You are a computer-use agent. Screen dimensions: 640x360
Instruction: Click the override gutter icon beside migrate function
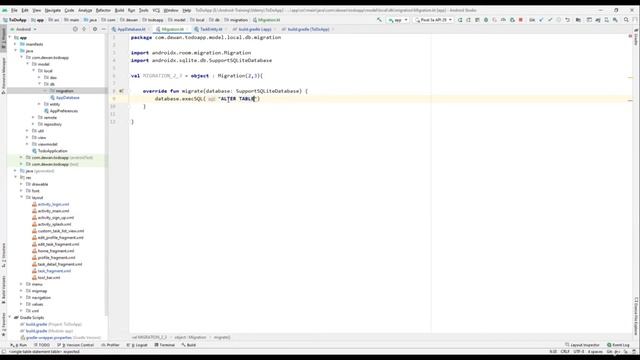pos(121,91)
